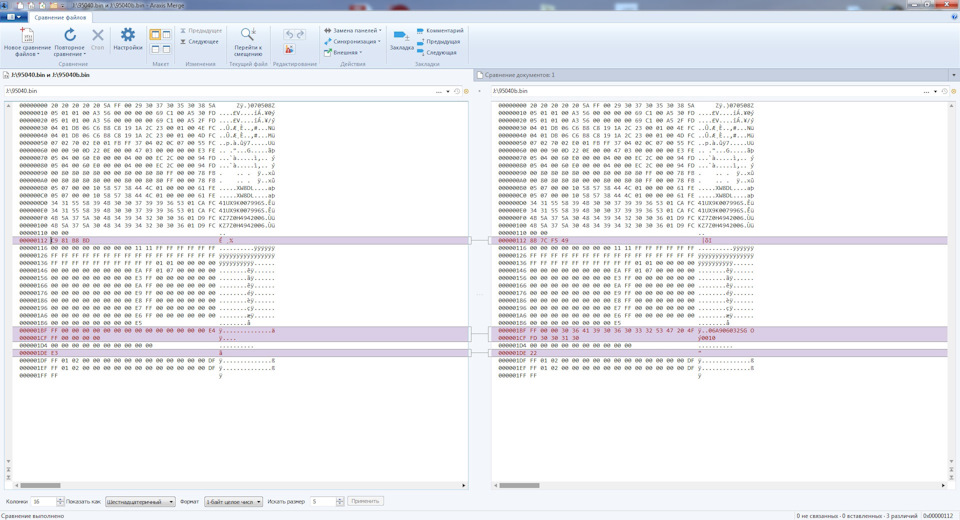Select left difference row 00000112 C9 81 88 BD
Viewport: 960px width, 520px height.
point(241,241)
